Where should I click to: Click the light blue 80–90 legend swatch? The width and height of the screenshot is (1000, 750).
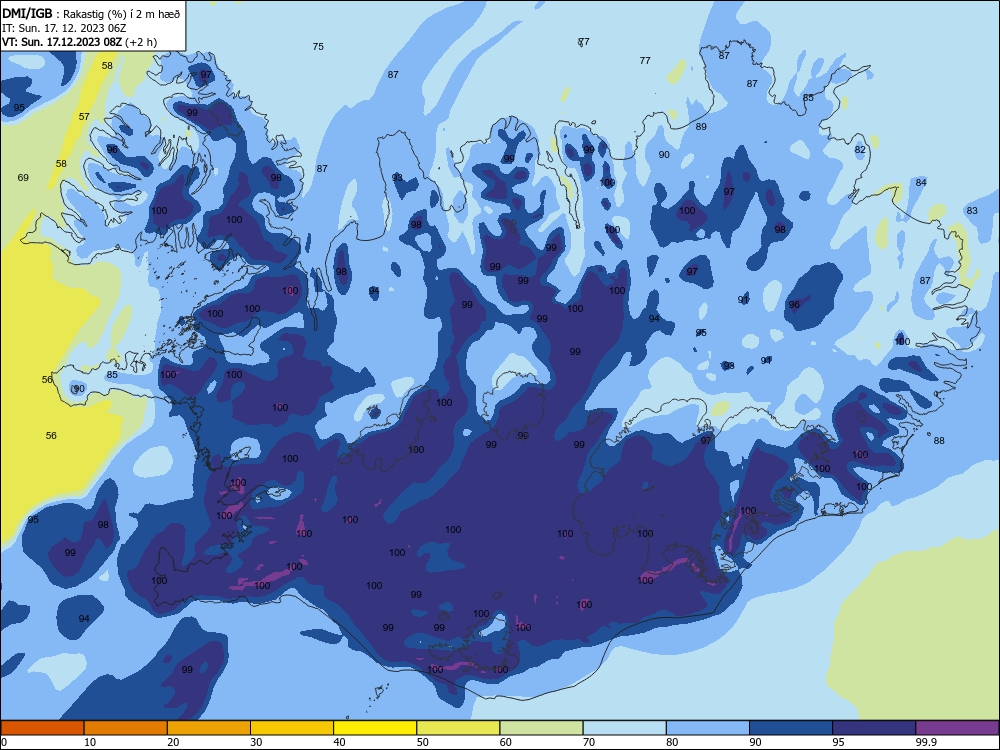pos(708,728)
